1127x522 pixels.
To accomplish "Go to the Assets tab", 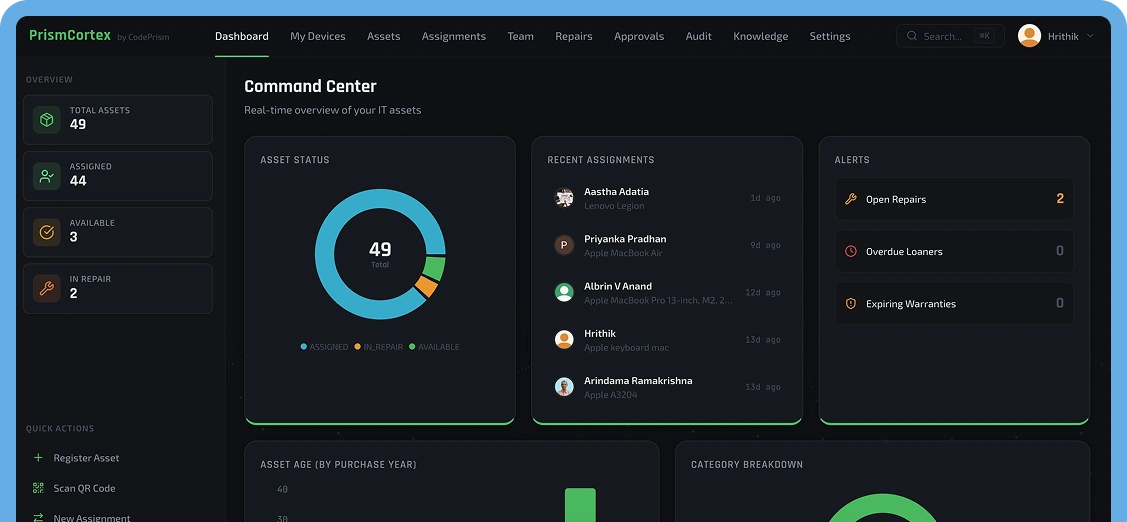I will pos(384,36).
